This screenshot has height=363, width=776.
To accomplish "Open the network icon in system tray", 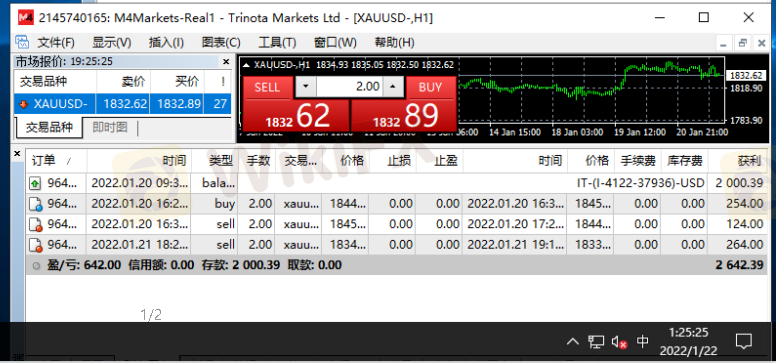I will pyautogui.click(x=596, y=342).
